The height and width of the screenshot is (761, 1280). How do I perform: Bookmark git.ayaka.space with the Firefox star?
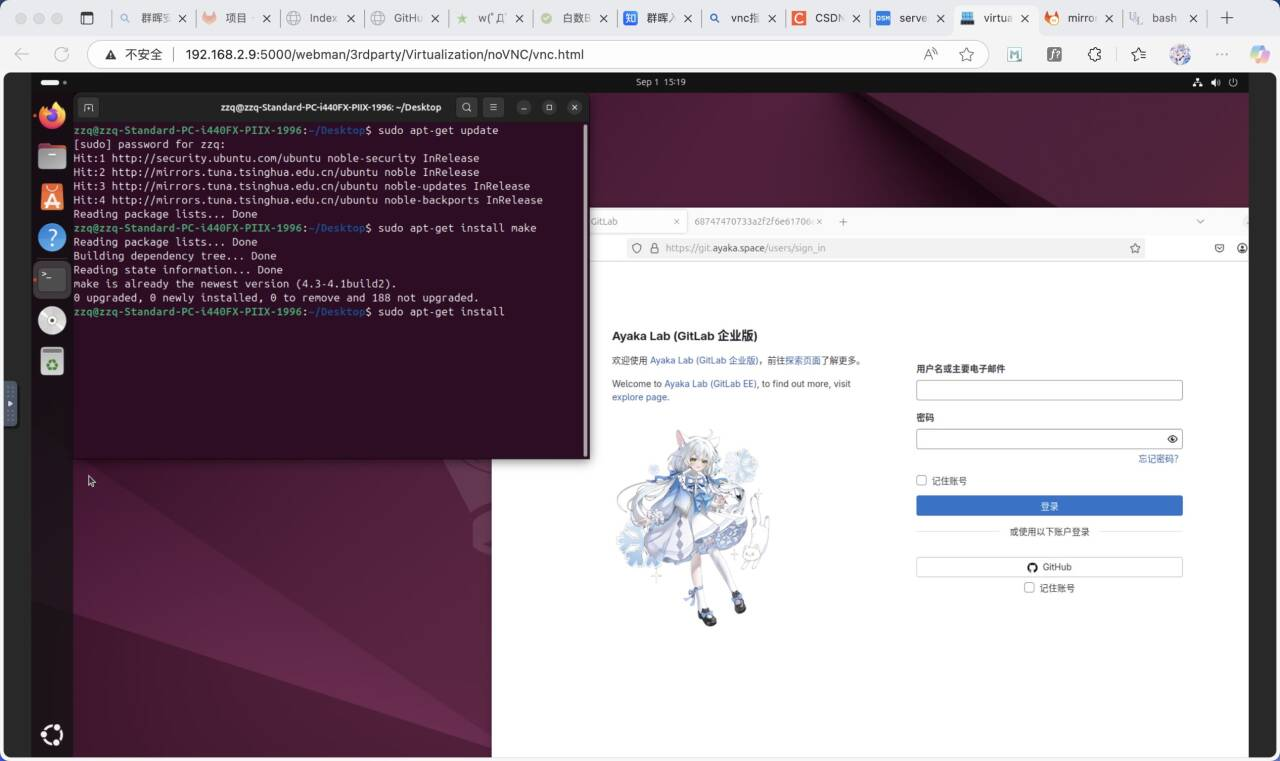pos(1135,248)
